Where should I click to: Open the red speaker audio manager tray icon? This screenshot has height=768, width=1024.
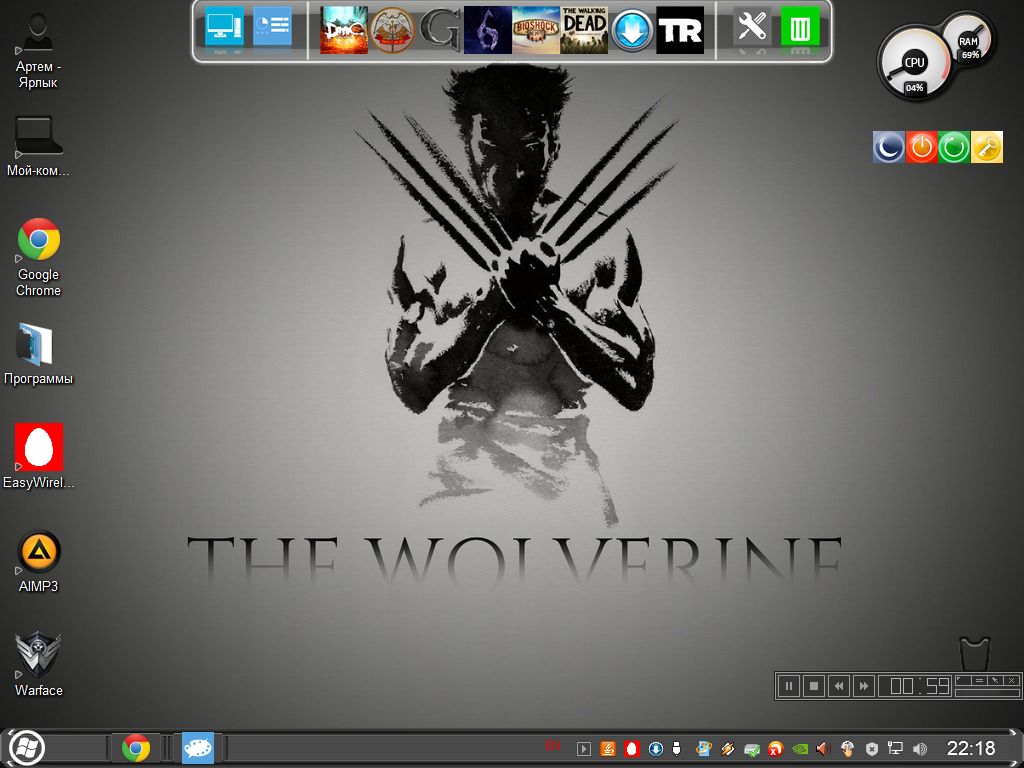pos(824,749)
